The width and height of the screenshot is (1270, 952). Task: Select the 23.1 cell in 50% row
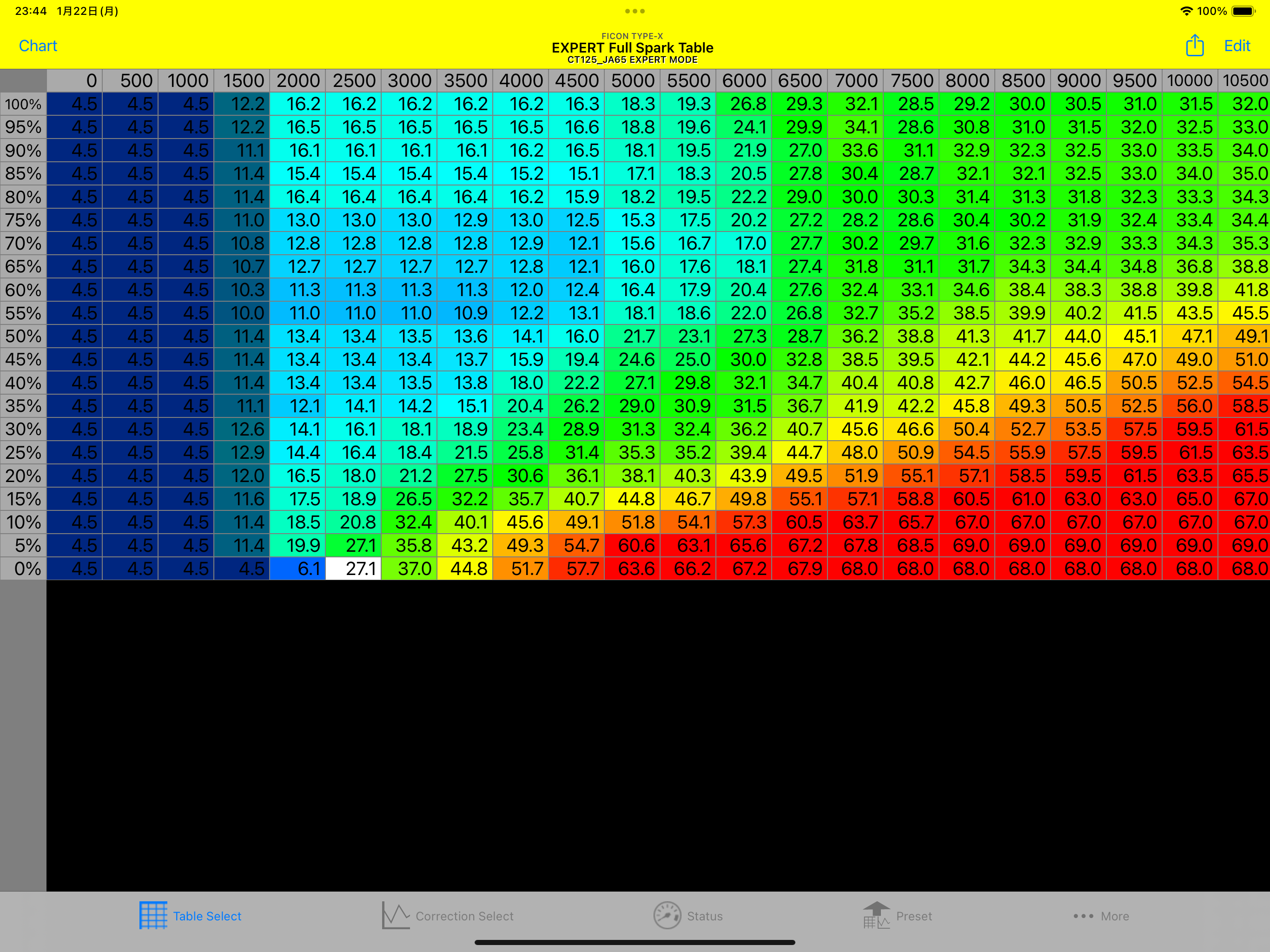688,336
